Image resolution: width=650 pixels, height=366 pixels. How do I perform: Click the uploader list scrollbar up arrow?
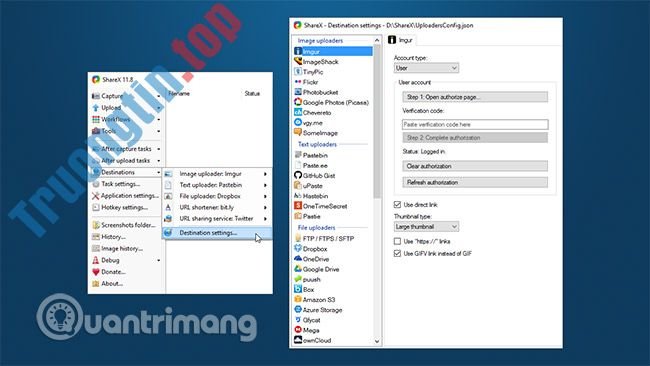pyautogui.click(x=377, y=40)
